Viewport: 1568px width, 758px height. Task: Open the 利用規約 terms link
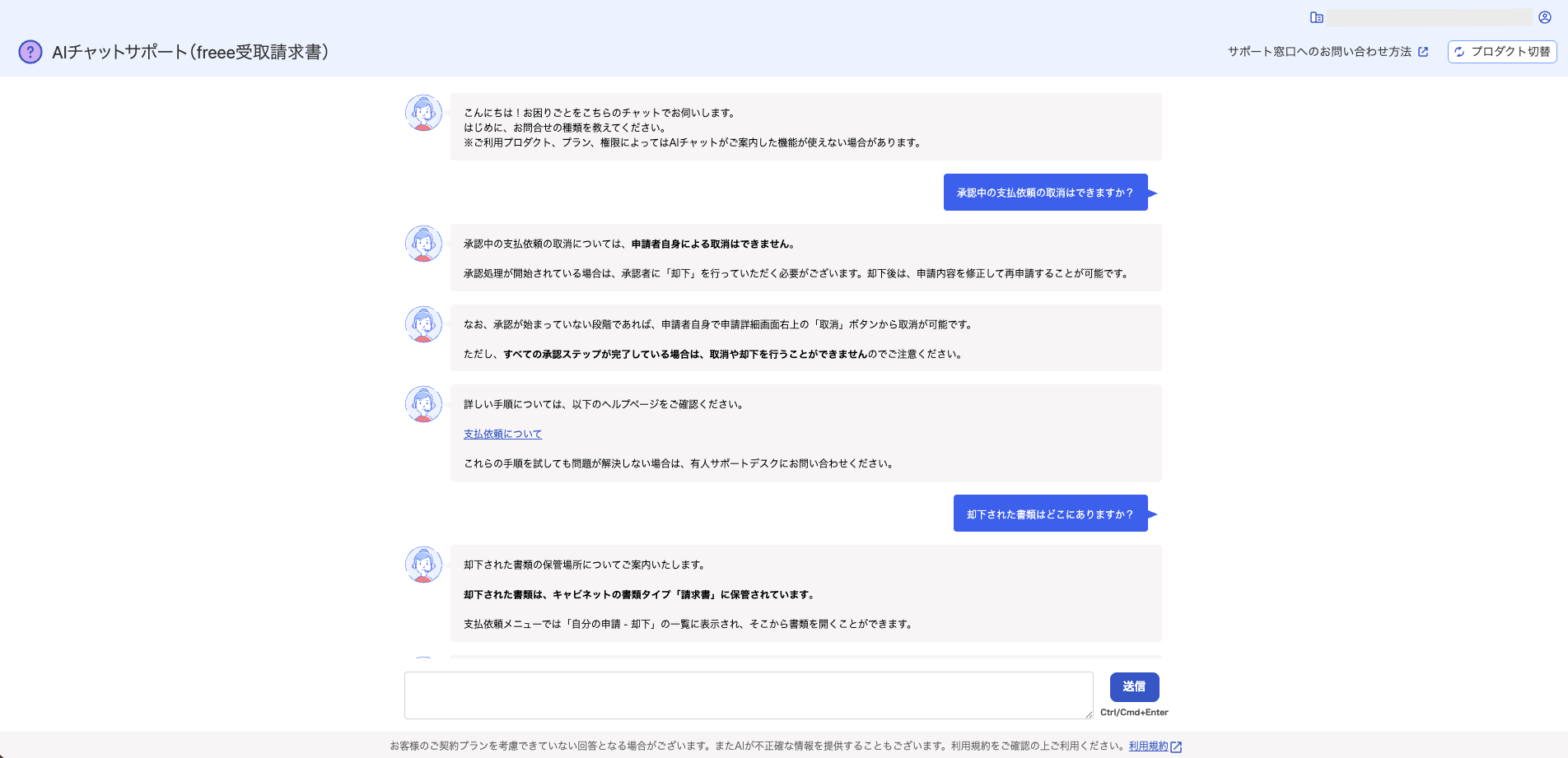pyautogui.click(x=1148, y=746)
